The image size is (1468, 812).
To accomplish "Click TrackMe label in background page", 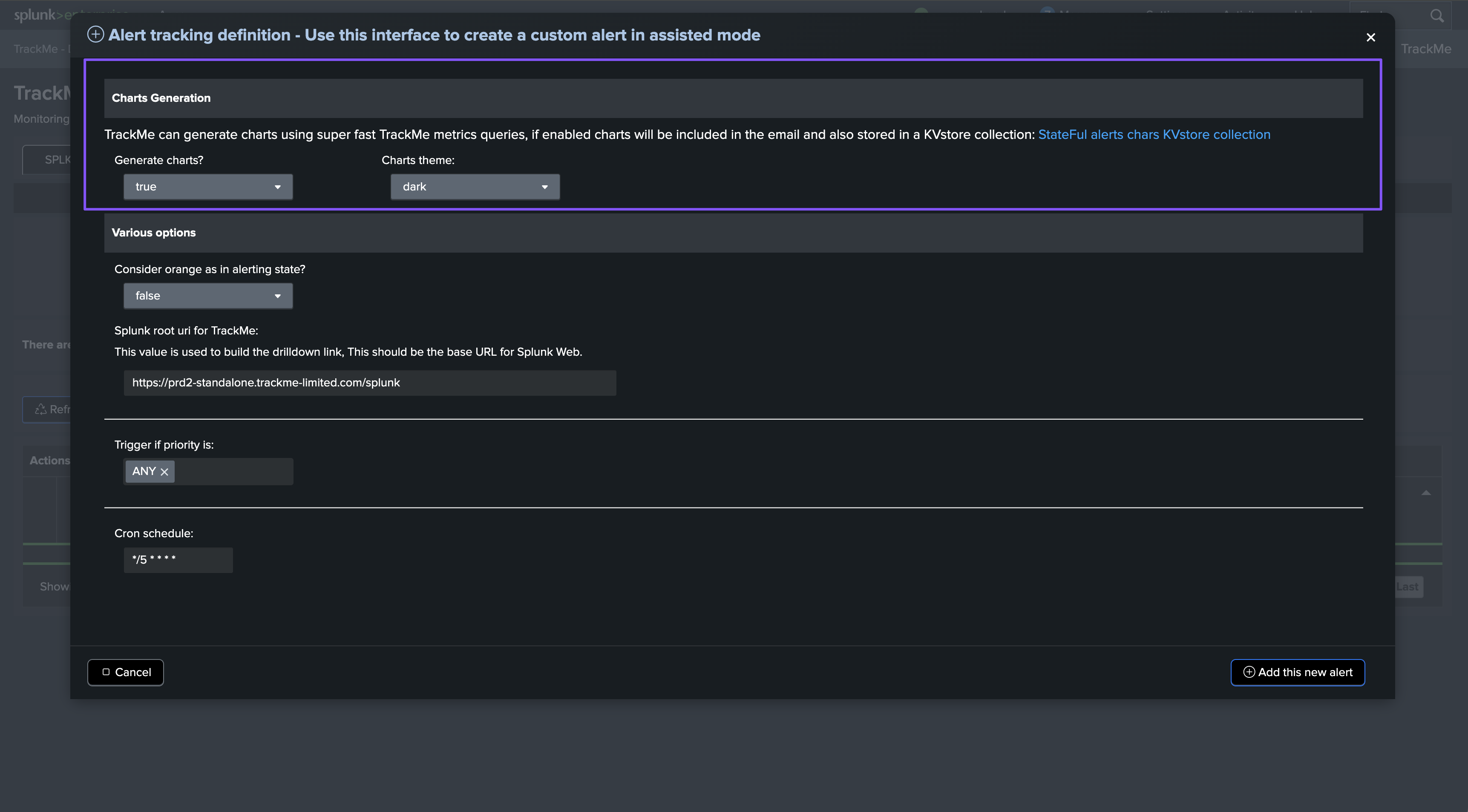I will click(1426, 49).
